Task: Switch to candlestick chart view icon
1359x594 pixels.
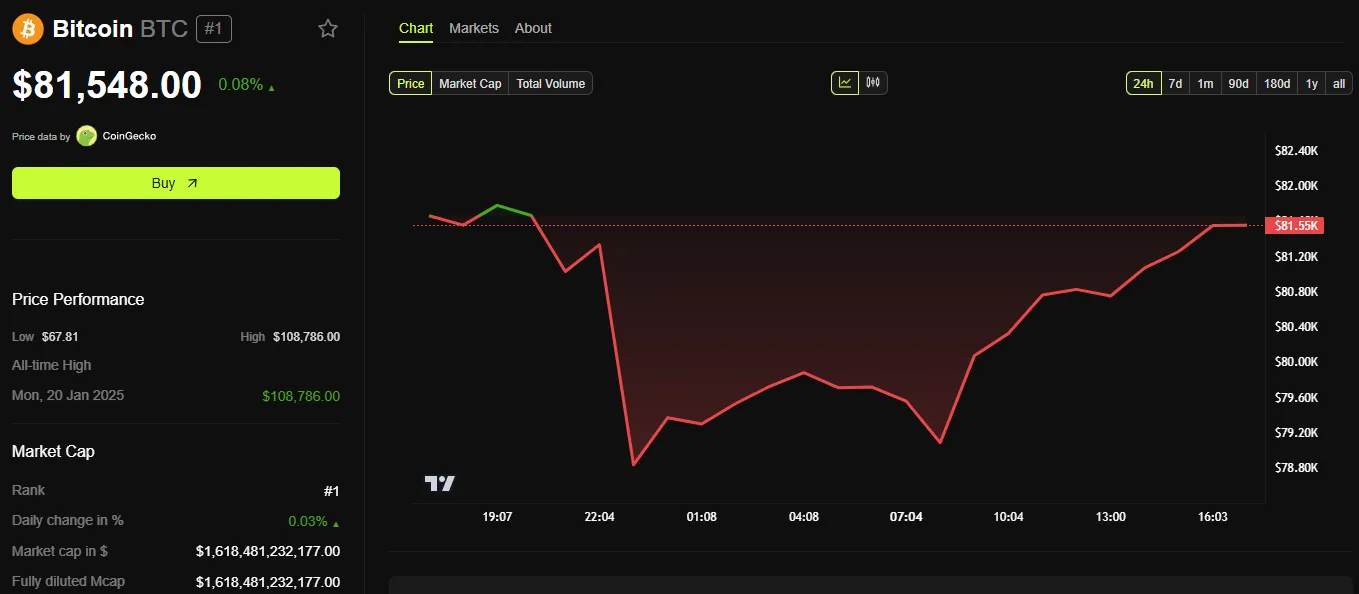Action: point(873,83)
